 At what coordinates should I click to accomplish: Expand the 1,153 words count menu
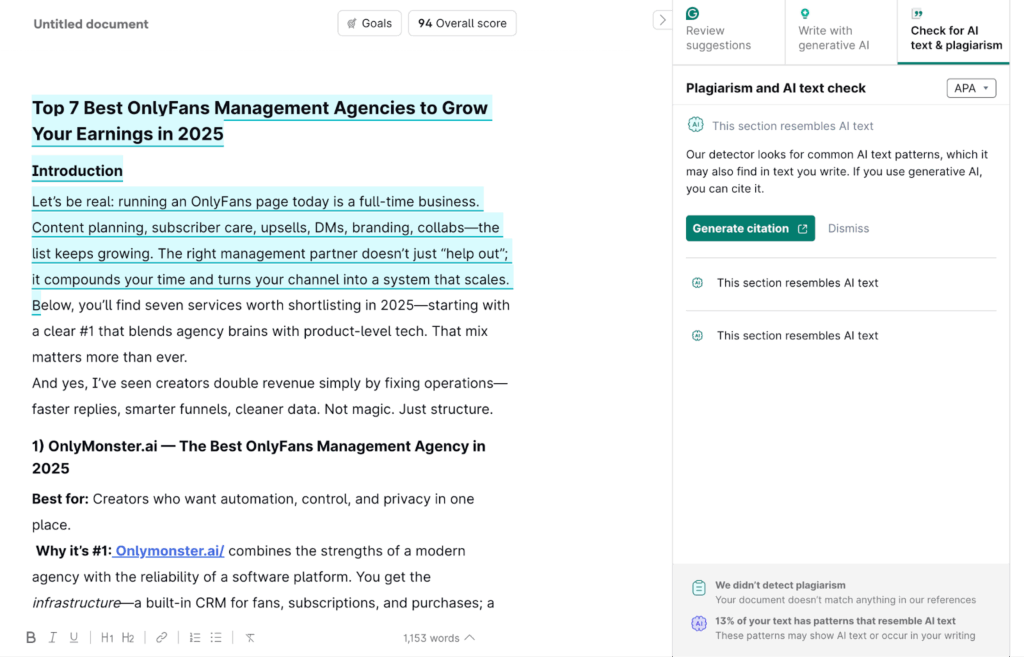tap(438, 638)
